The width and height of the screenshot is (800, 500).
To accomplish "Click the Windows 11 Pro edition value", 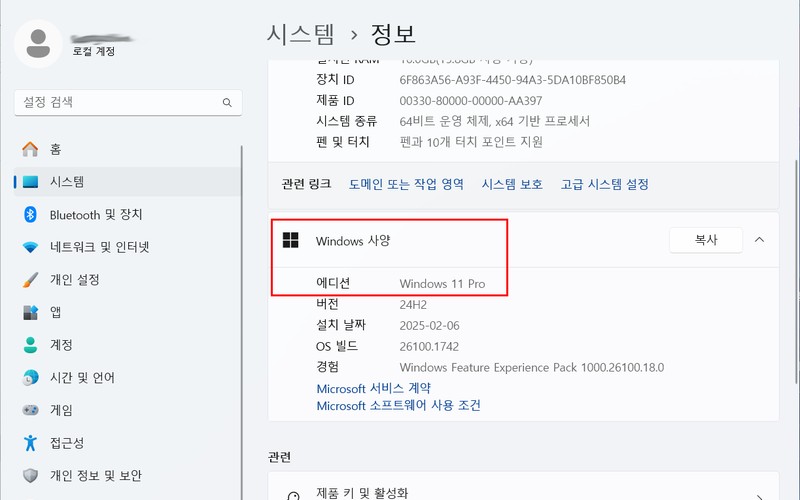I will 442,284.
